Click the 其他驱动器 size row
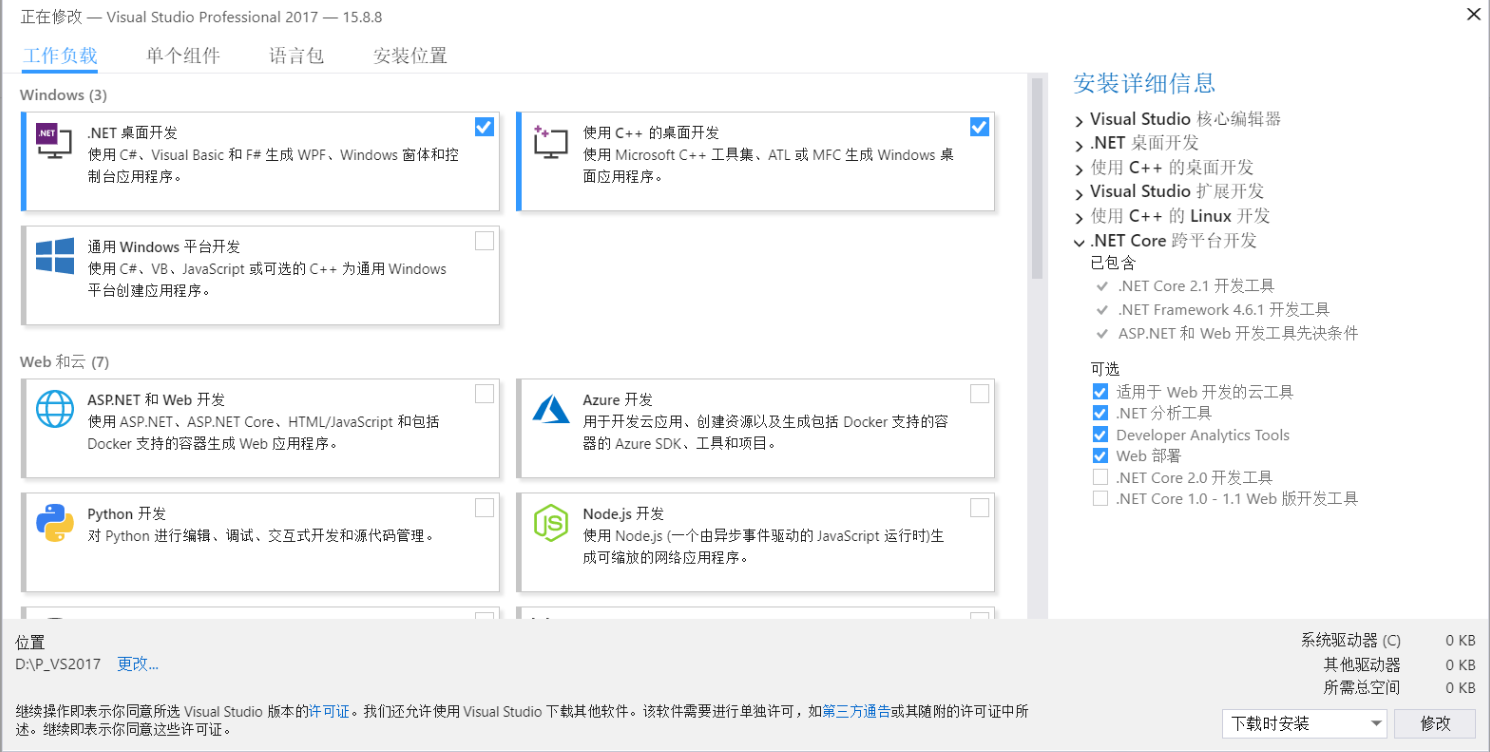The image size is (1490, 752). [1399, 665]
